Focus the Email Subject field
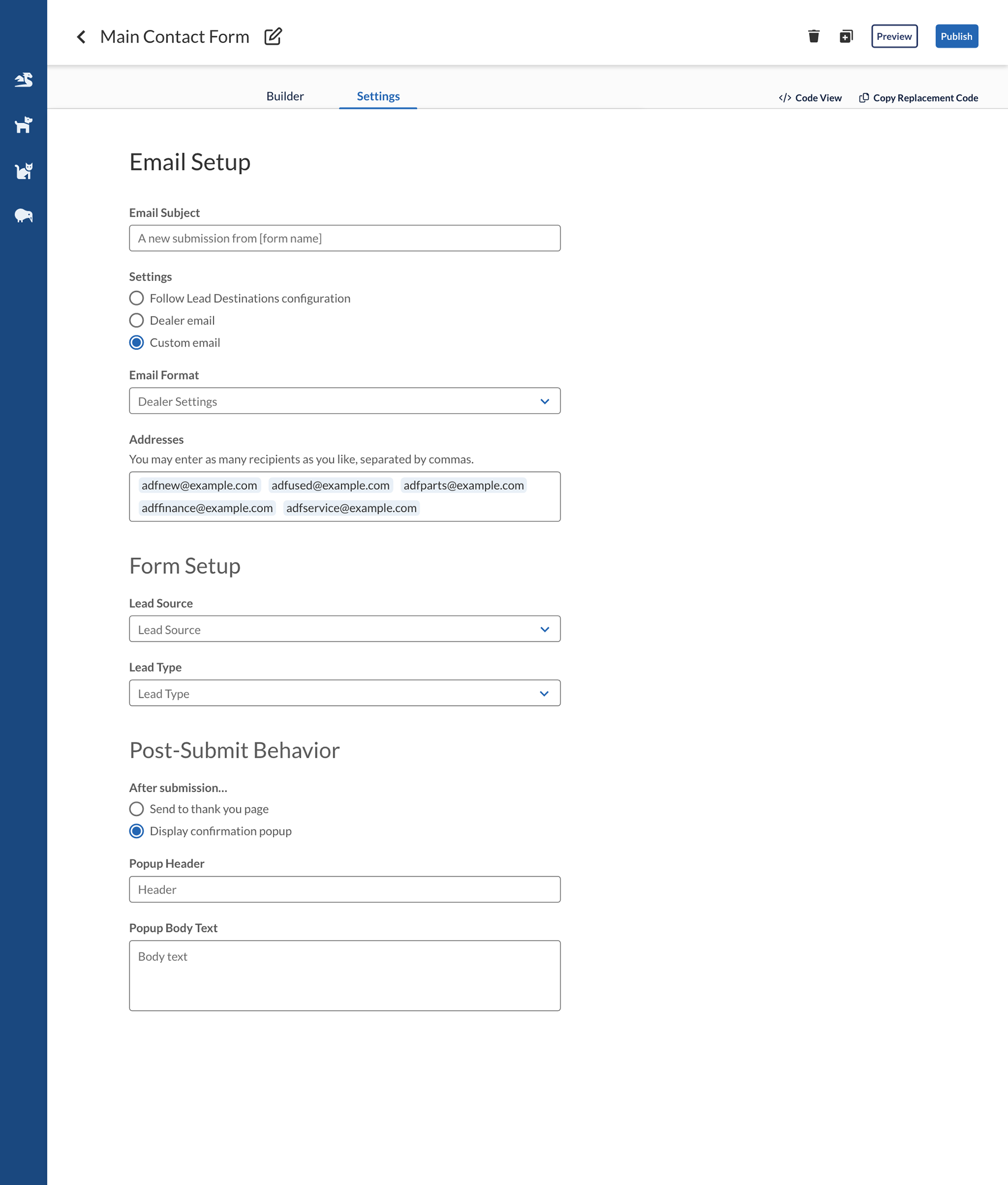 (344, 238)
